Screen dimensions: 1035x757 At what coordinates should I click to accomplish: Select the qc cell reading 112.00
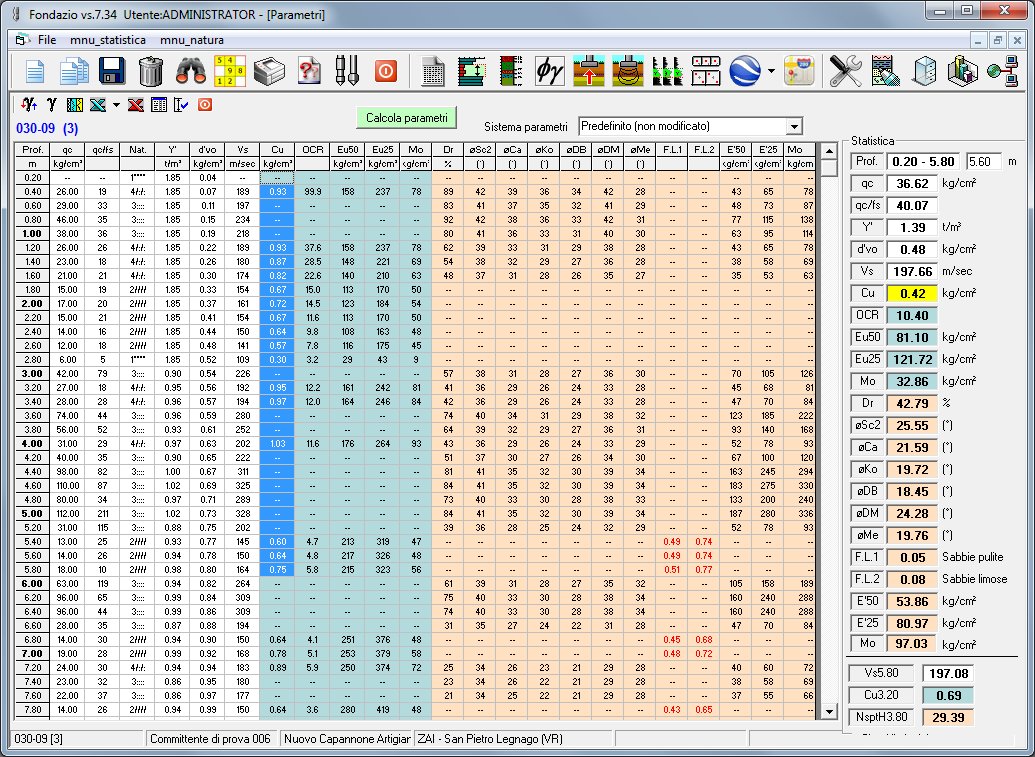(67, 513)
